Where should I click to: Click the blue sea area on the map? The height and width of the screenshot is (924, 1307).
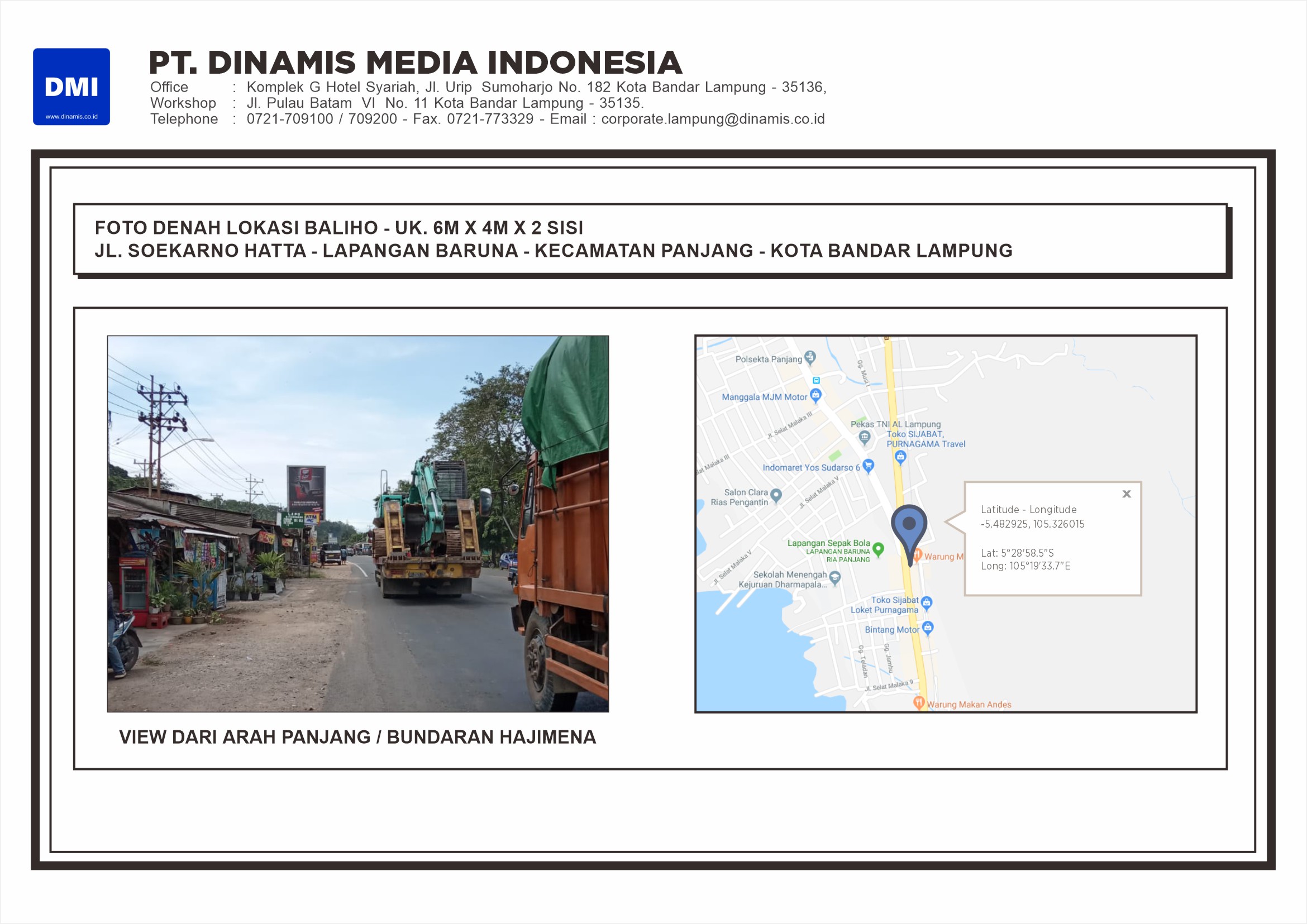coord(751,654)
